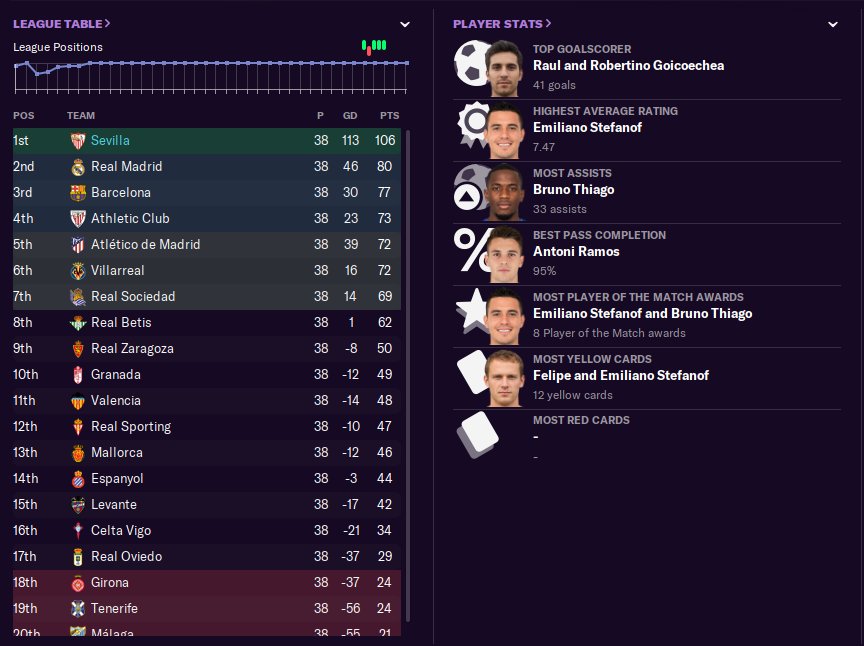Click the Villarreal yellow crest icon
Image resolution: width=864 pixels, height=646 pixels.
[x=78, y=271]
